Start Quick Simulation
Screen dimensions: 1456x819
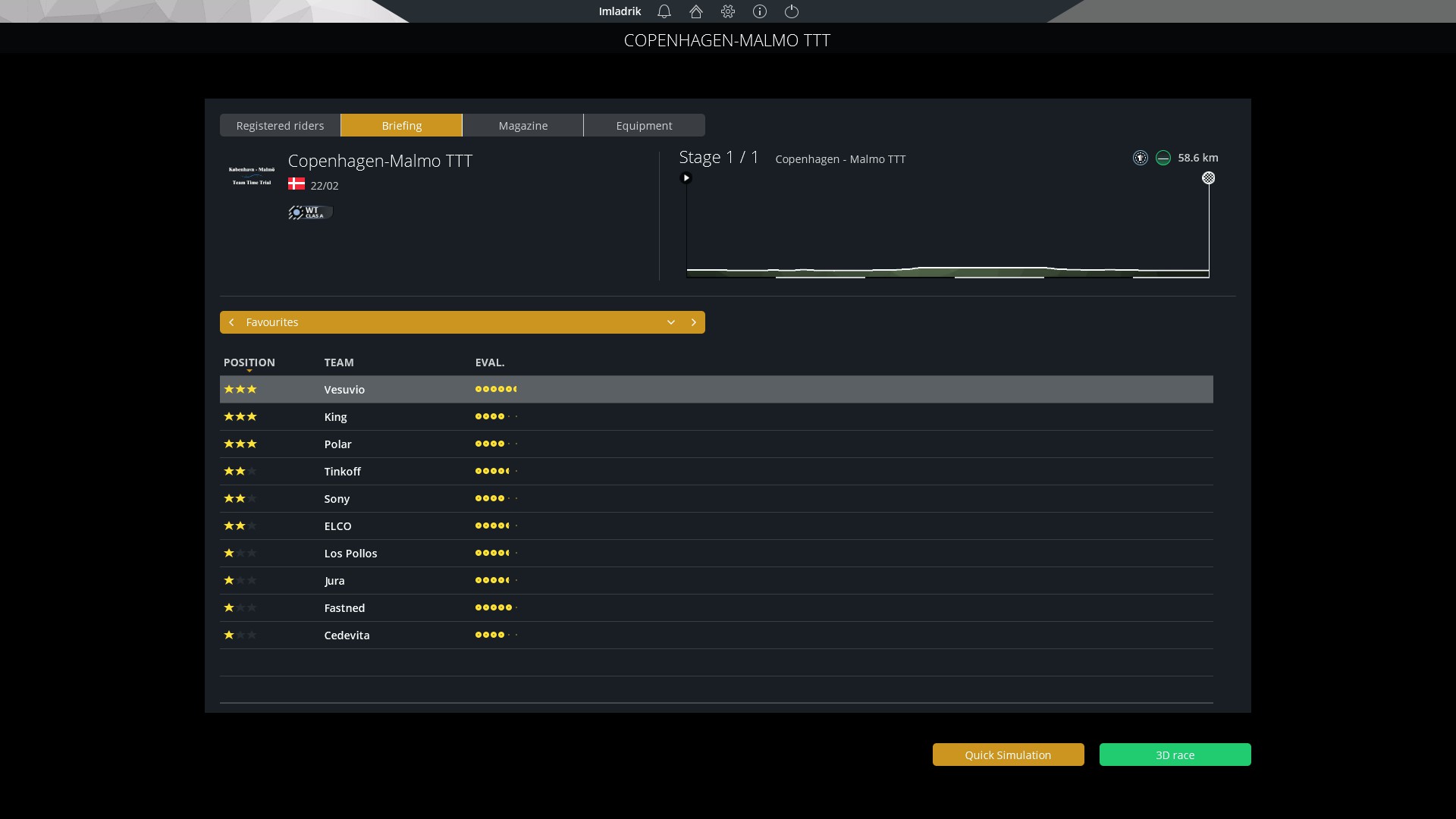pyautogui.click(x=1008, y=755)
